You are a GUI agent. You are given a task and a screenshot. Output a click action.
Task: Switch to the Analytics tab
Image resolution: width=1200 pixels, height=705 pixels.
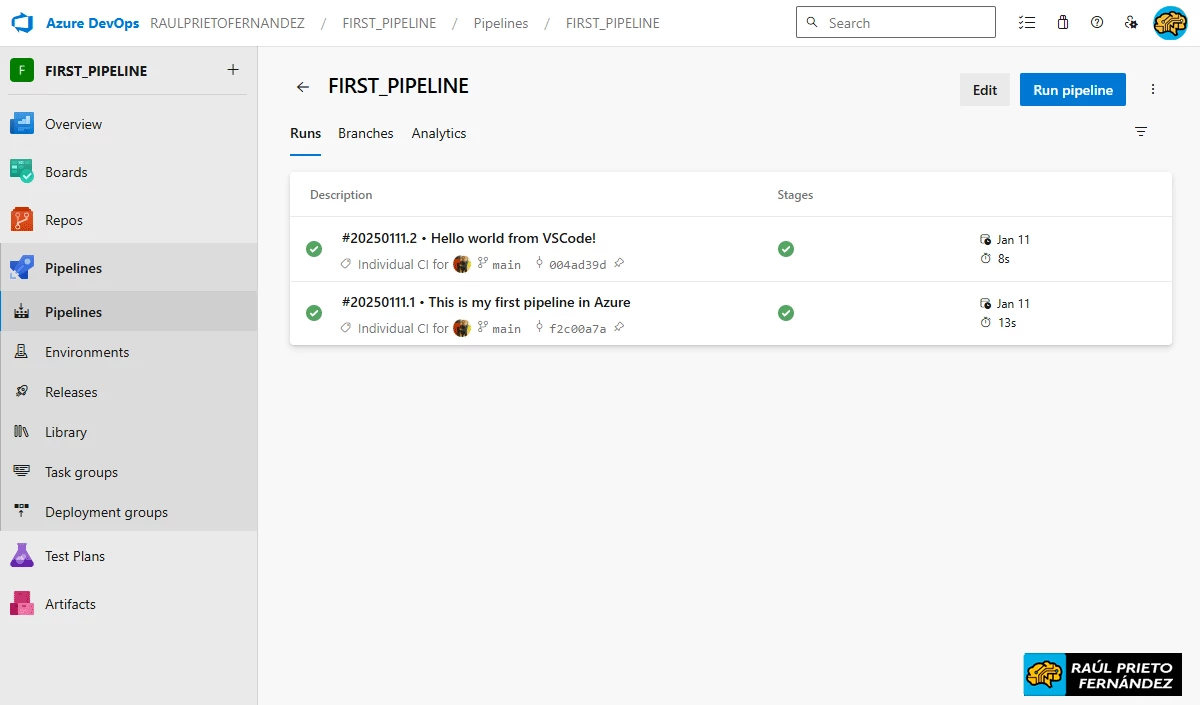pos(438,133)
